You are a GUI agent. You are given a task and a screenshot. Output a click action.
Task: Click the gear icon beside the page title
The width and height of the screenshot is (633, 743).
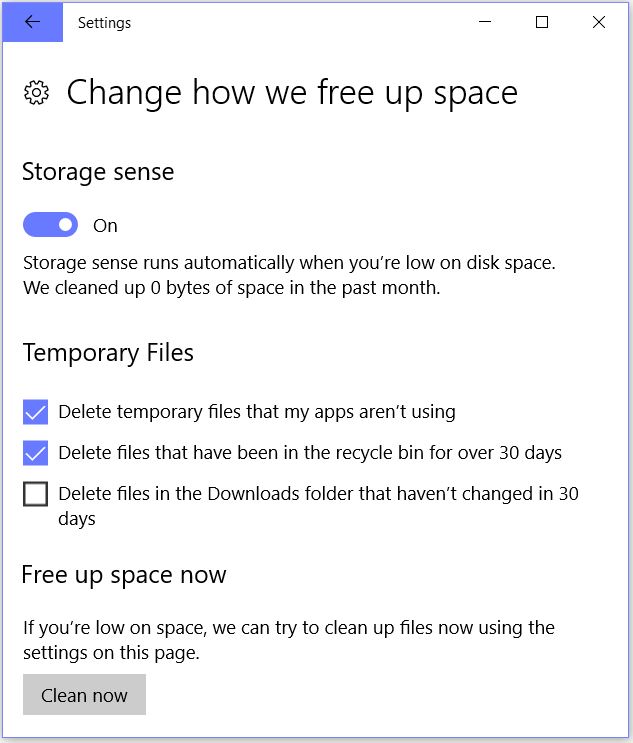[36, 92]
